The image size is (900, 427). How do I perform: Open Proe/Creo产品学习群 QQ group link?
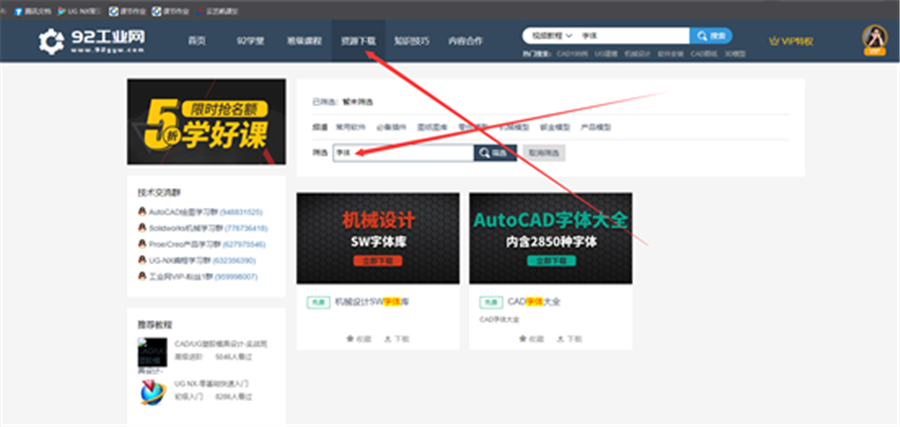(207, 244)
